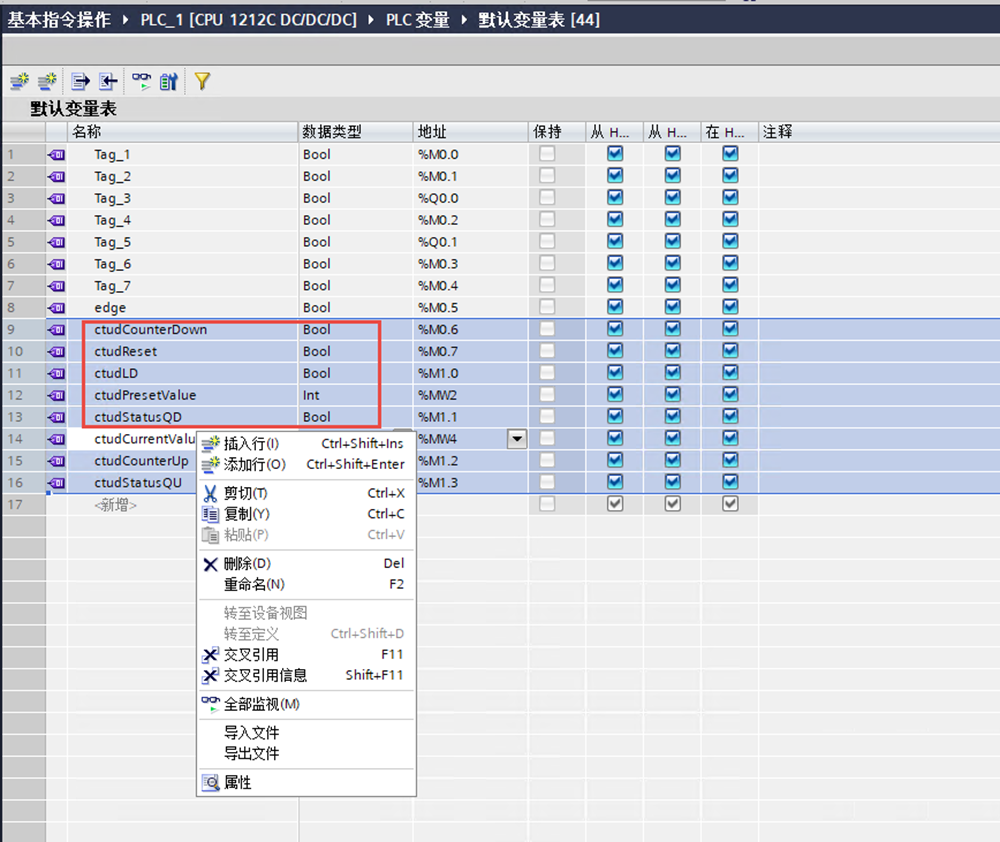Screen dimensions: 1000x842
Task: Click the PLC 变量 breadcrumb
Action: coord(418,20)
